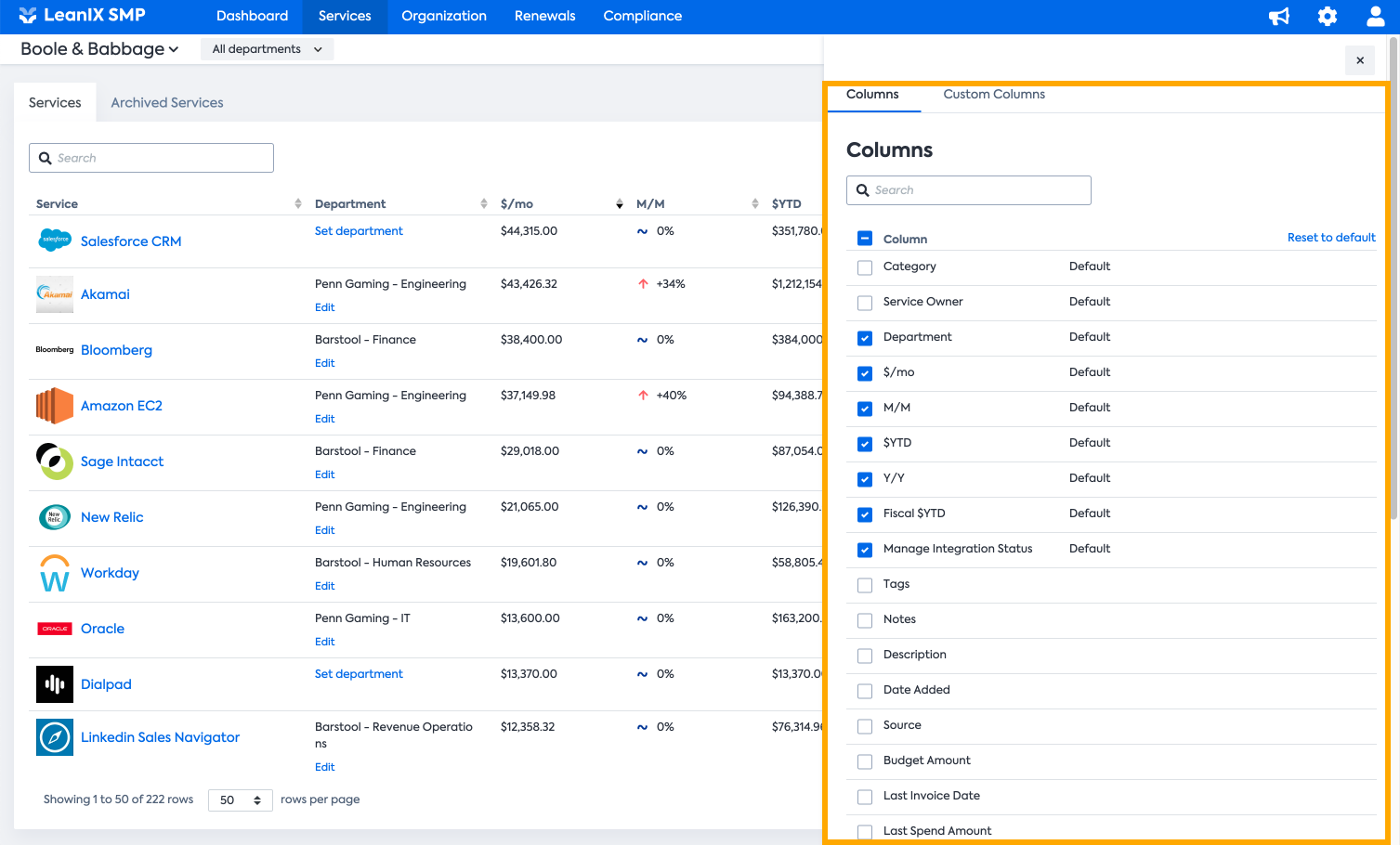Click the Dialpad logo icon

[55, 684]
